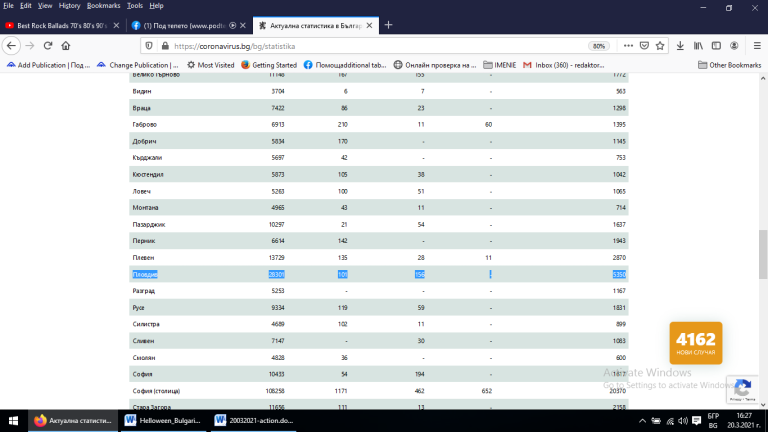This screenshot has width=768, height=432.
Task: Go to the Firefox home page
Action: coord(66,45)
